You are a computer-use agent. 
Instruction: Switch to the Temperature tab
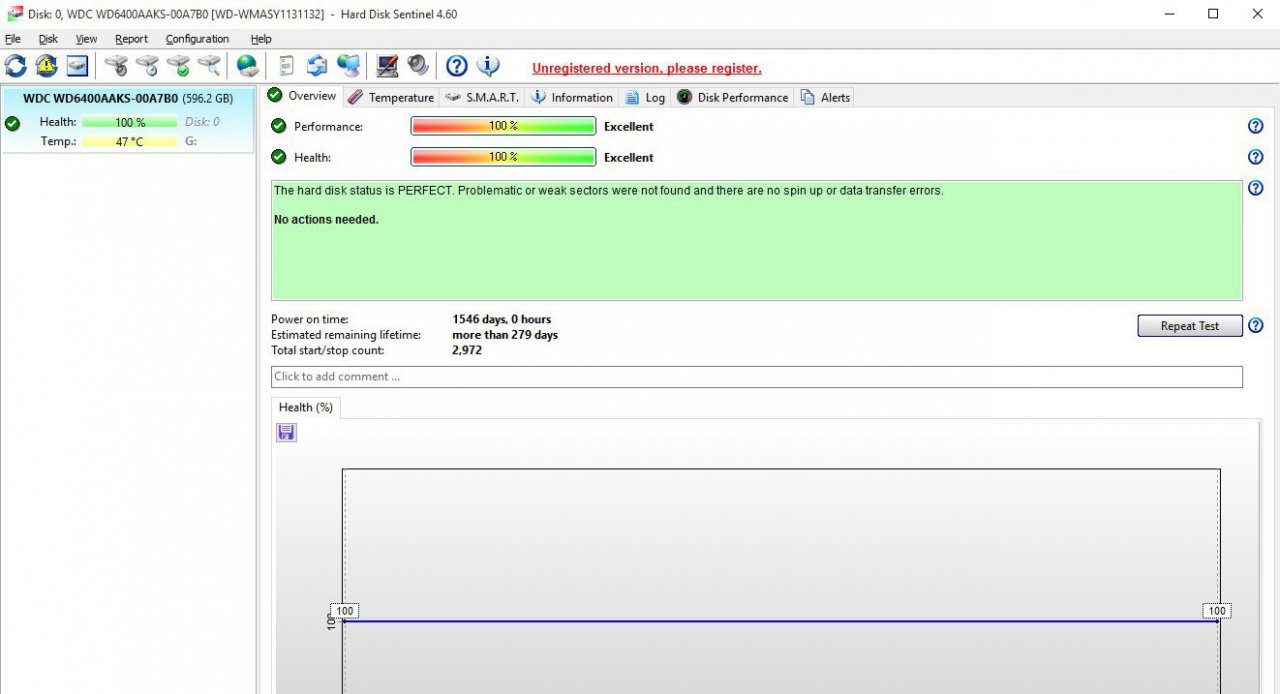click(x=391, y=97)
